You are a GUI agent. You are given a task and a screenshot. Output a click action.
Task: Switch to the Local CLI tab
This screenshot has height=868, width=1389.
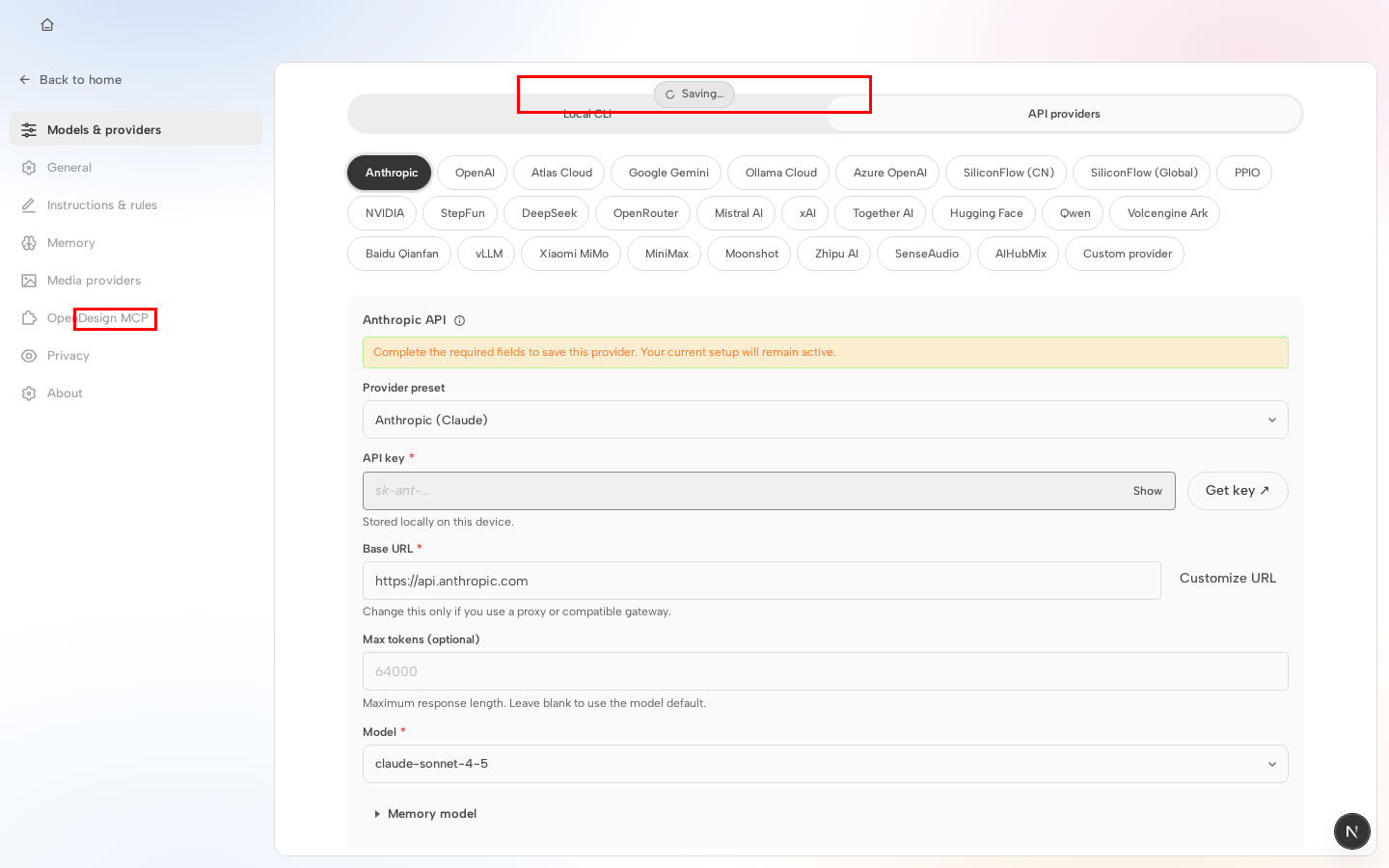(587, 114)
